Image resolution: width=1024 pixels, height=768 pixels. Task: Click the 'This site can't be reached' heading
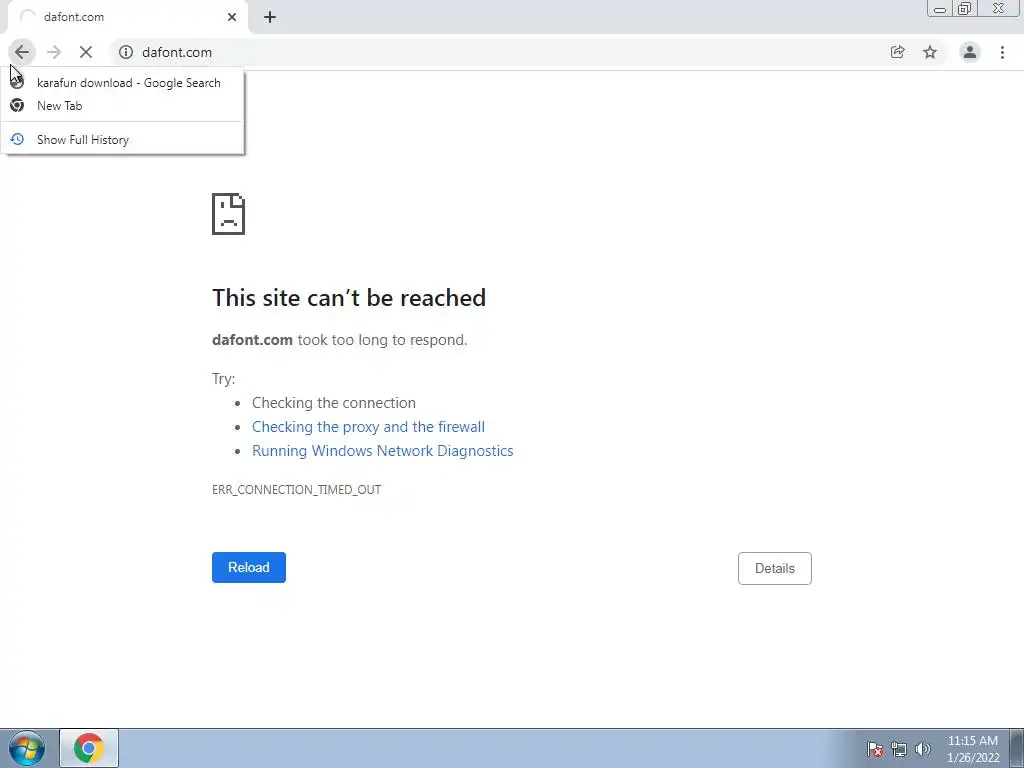[349, 298]
